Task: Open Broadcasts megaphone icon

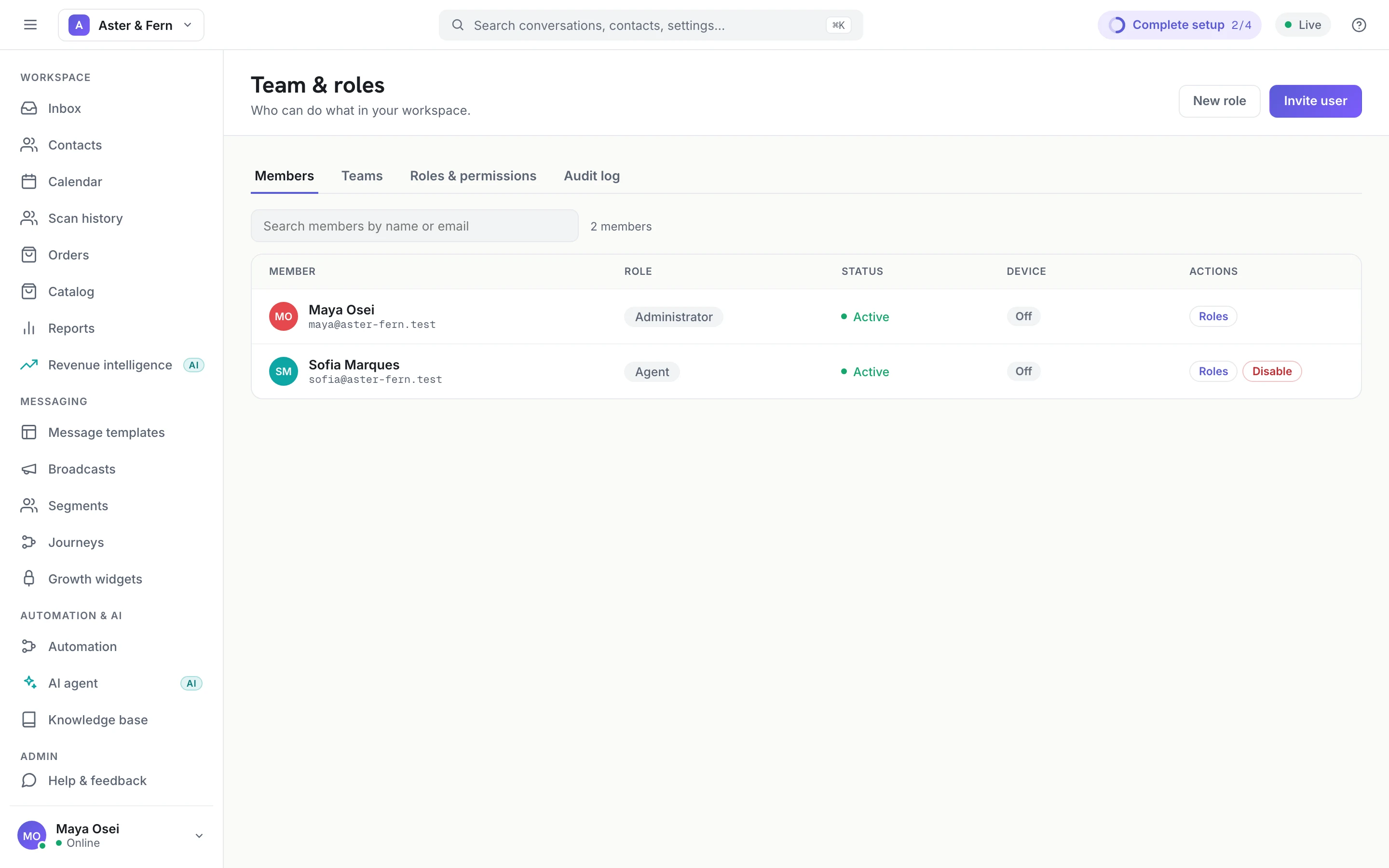Action: coord(29,469)
